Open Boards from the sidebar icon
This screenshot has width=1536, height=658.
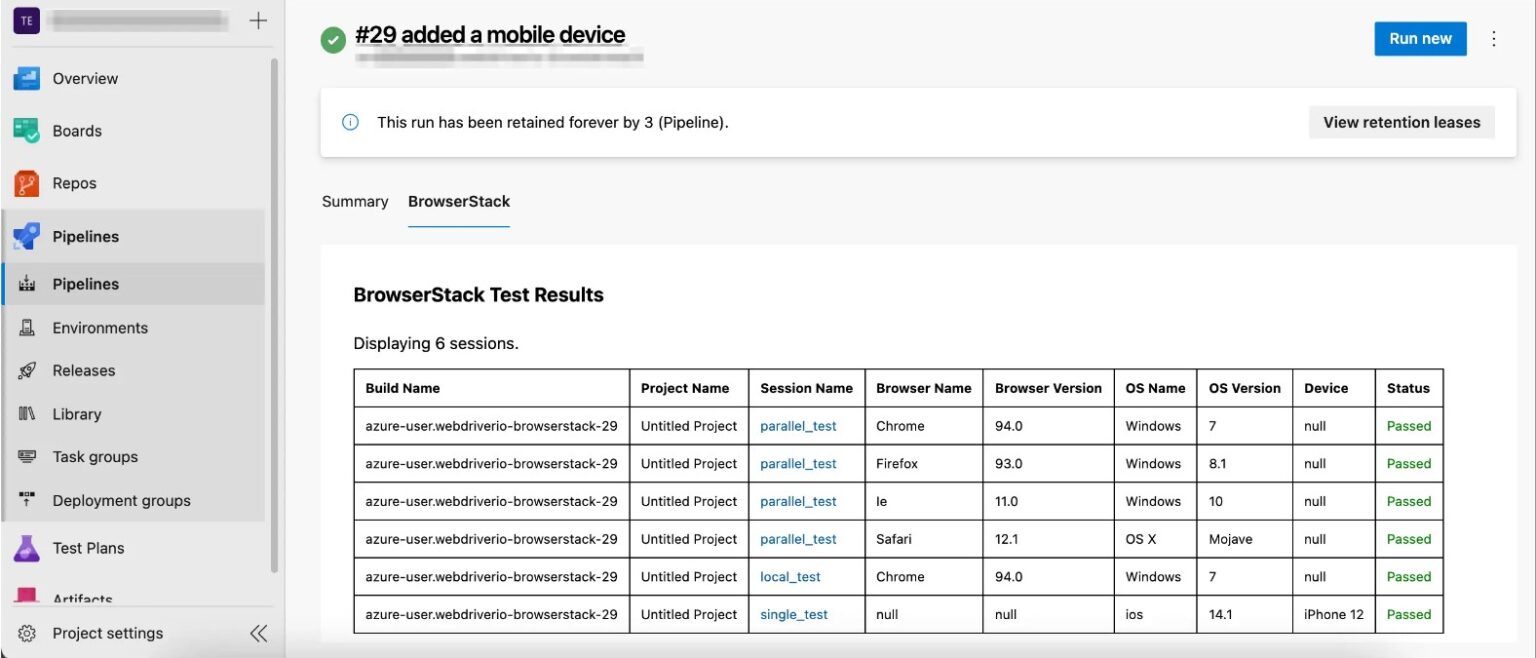click(26, 131)
